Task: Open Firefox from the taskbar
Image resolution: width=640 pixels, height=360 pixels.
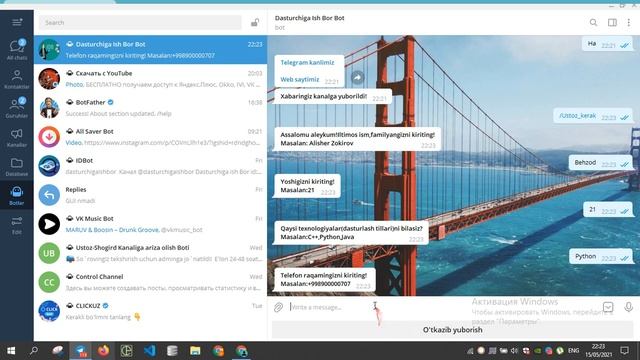Action: pyautogui.click(x=104, y=351)
